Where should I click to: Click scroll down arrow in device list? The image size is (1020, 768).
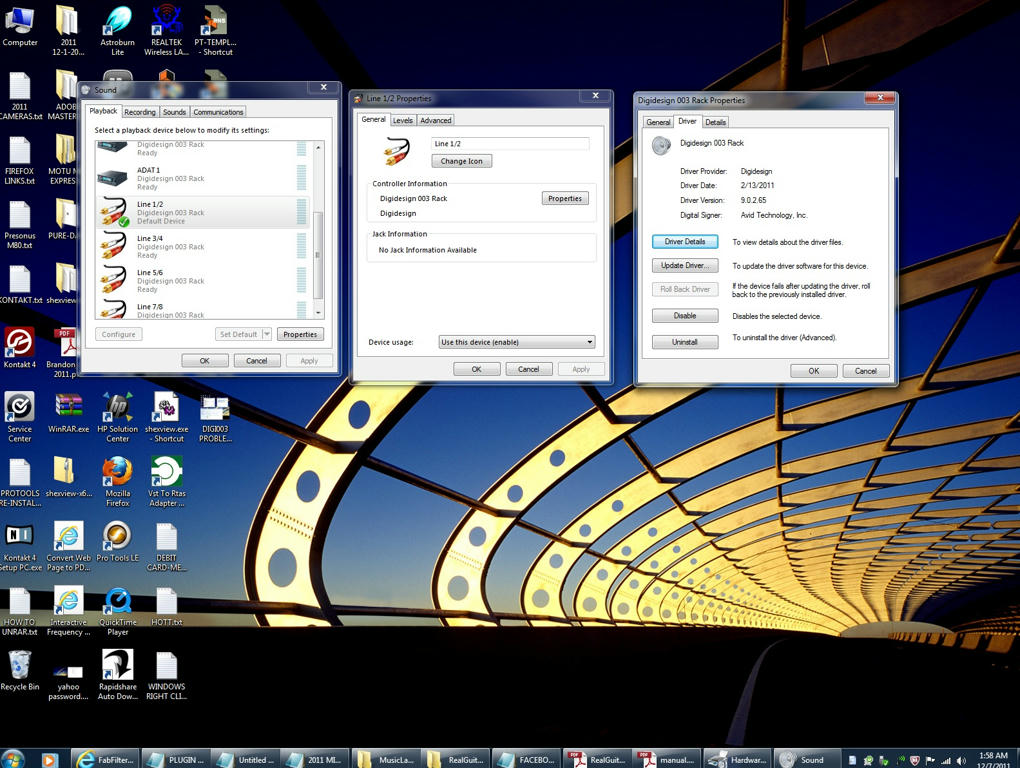318,313
